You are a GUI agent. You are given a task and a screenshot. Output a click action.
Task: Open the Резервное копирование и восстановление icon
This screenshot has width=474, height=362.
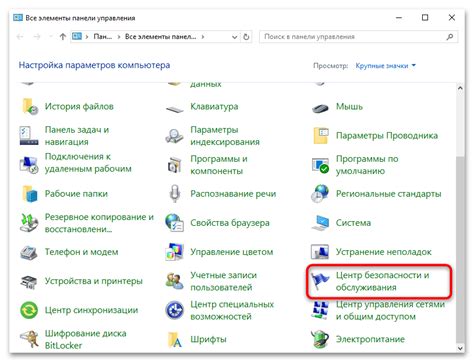coord(29,223)
